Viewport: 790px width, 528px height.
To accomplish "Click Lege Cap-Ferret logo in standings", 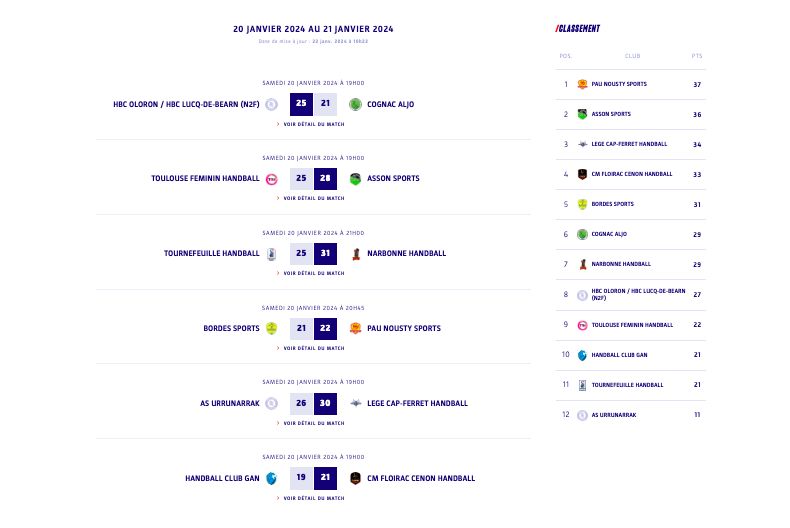I will [582, 144].
